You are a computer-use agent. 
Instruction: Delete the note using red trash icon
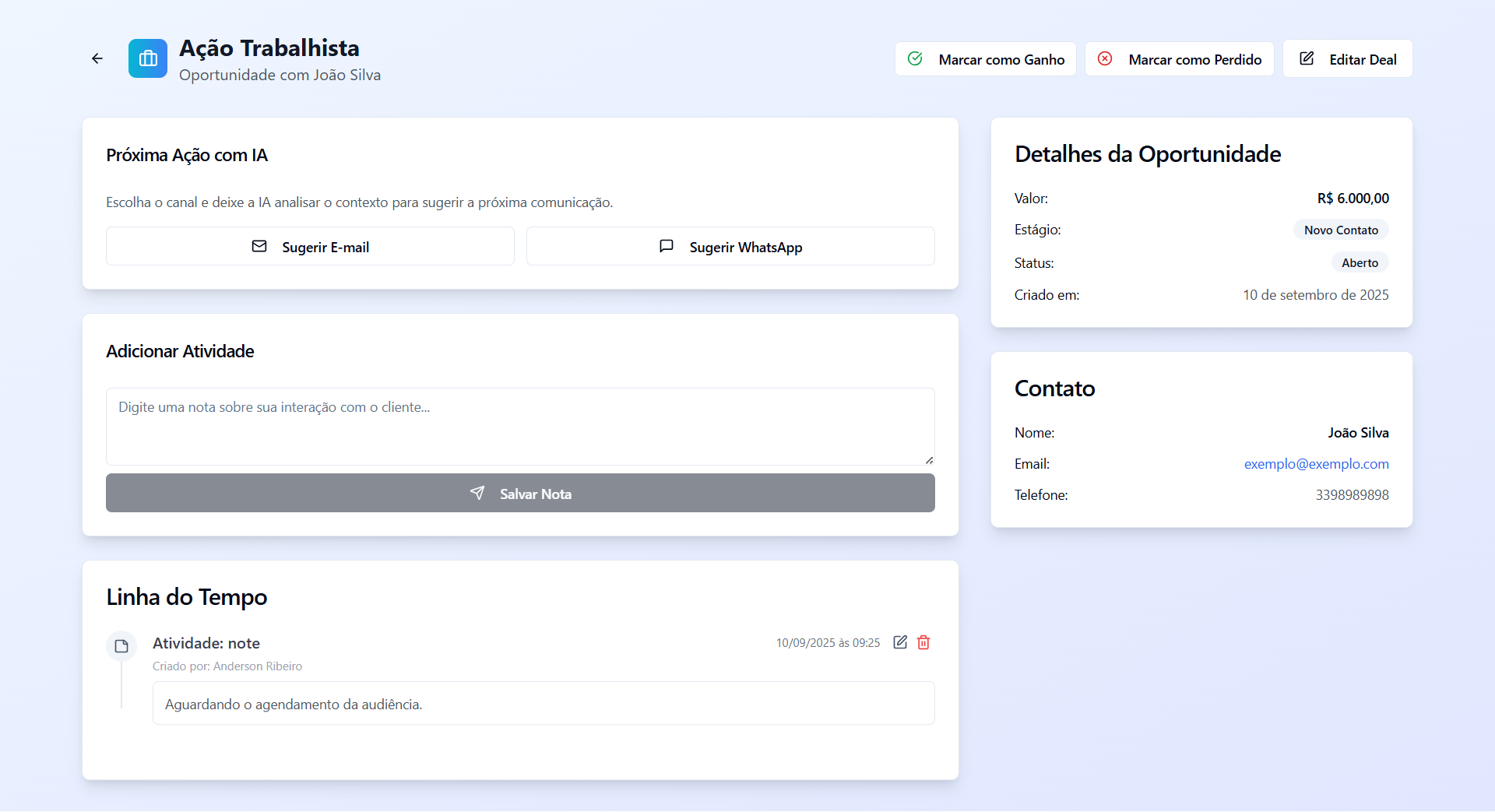923,642
